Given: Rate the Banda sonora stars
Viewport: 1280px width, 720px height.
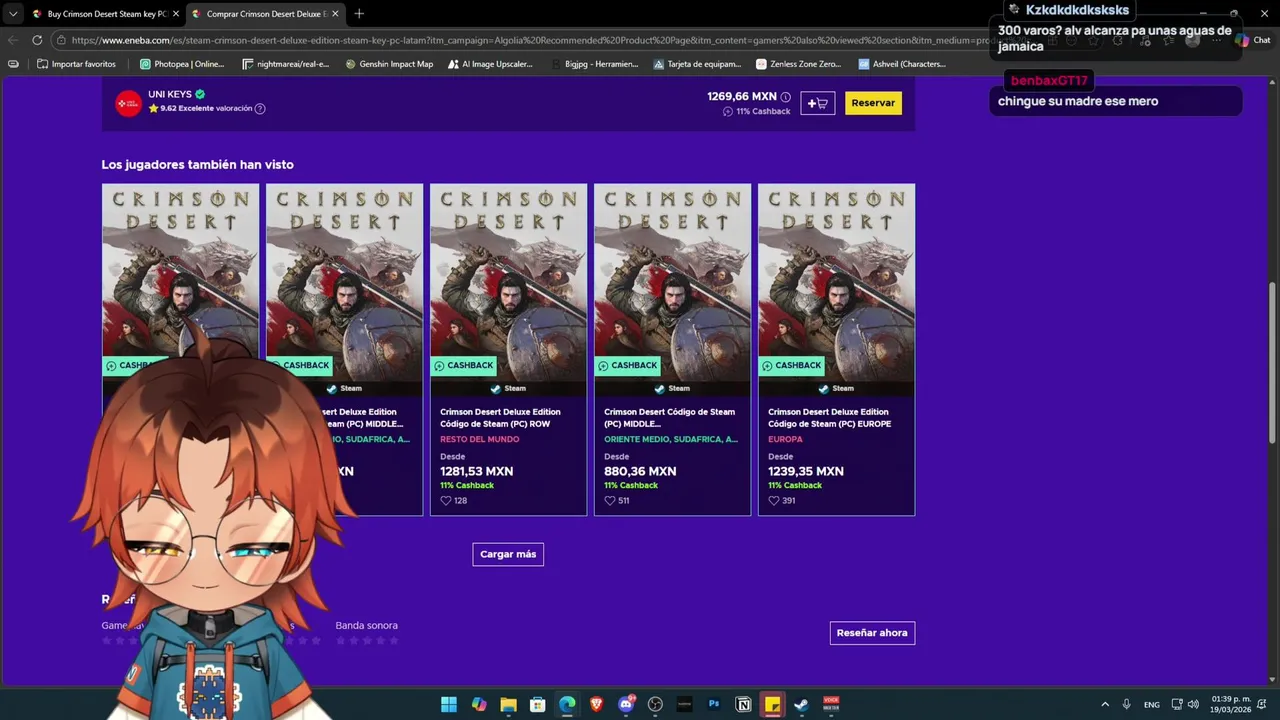Looking at the screenshot, I should coord(366,640).
